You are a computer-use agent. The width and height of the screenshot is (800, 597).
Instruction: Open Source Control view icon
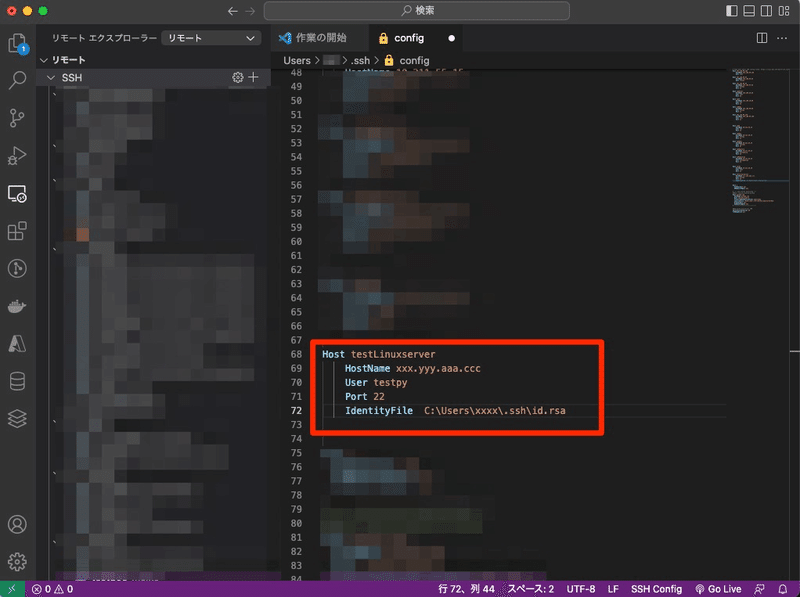[17, 118]
